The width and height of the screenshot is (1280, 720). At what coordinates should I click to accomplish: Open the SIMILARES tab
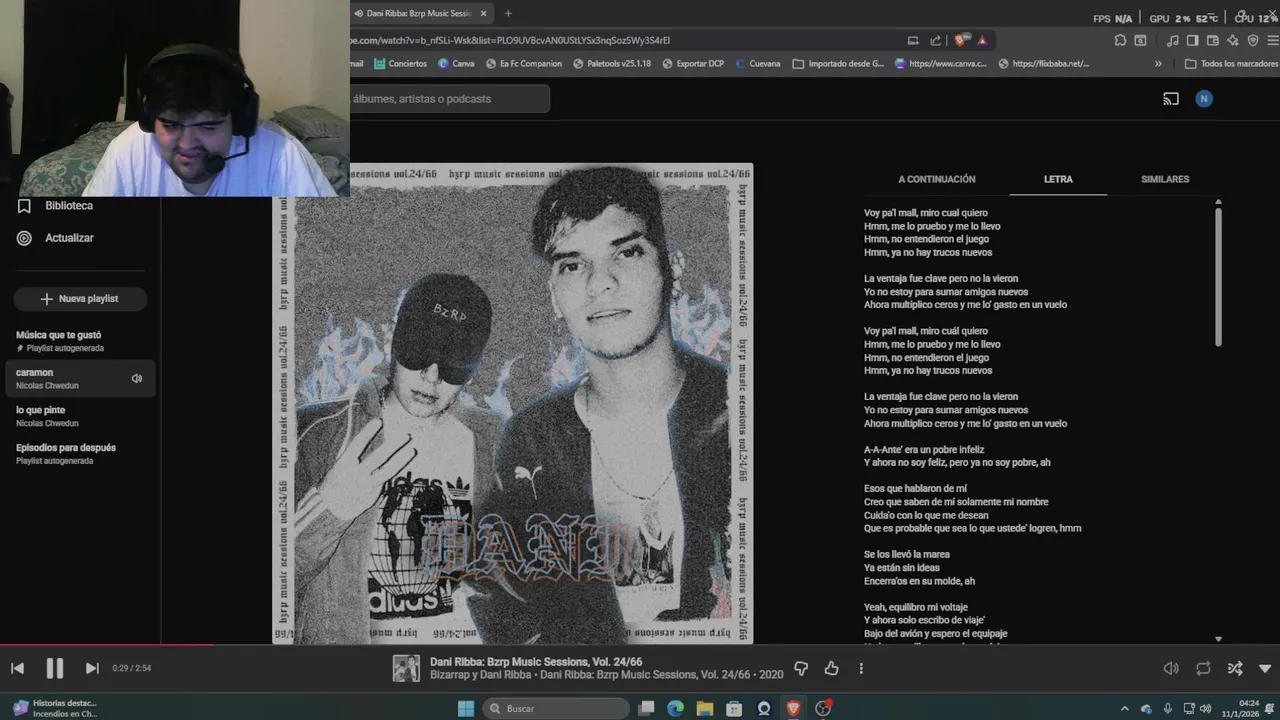click(1165, 179)
